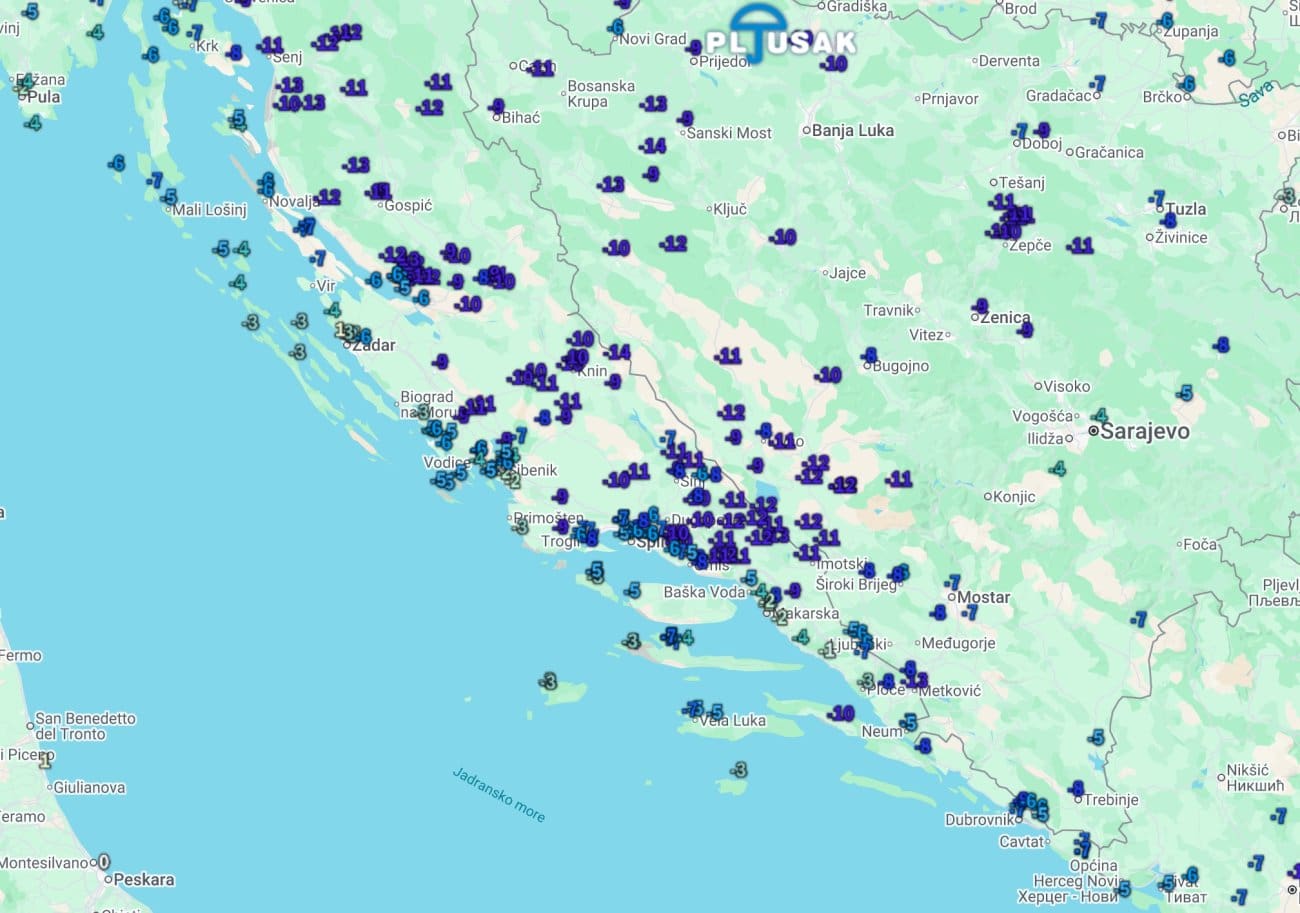
Task: Open the Dubrovnik place label
Action: click(980, 819)
